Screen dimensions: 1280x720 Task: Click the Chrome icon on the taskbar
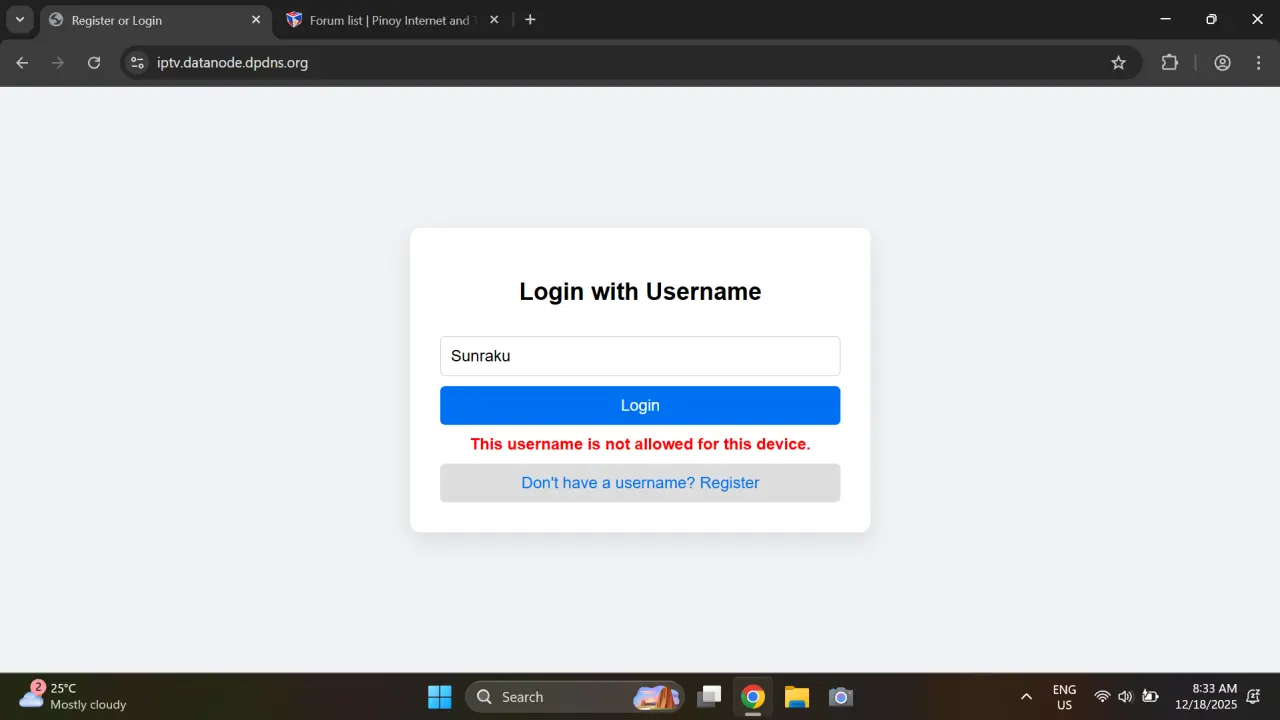753,697
